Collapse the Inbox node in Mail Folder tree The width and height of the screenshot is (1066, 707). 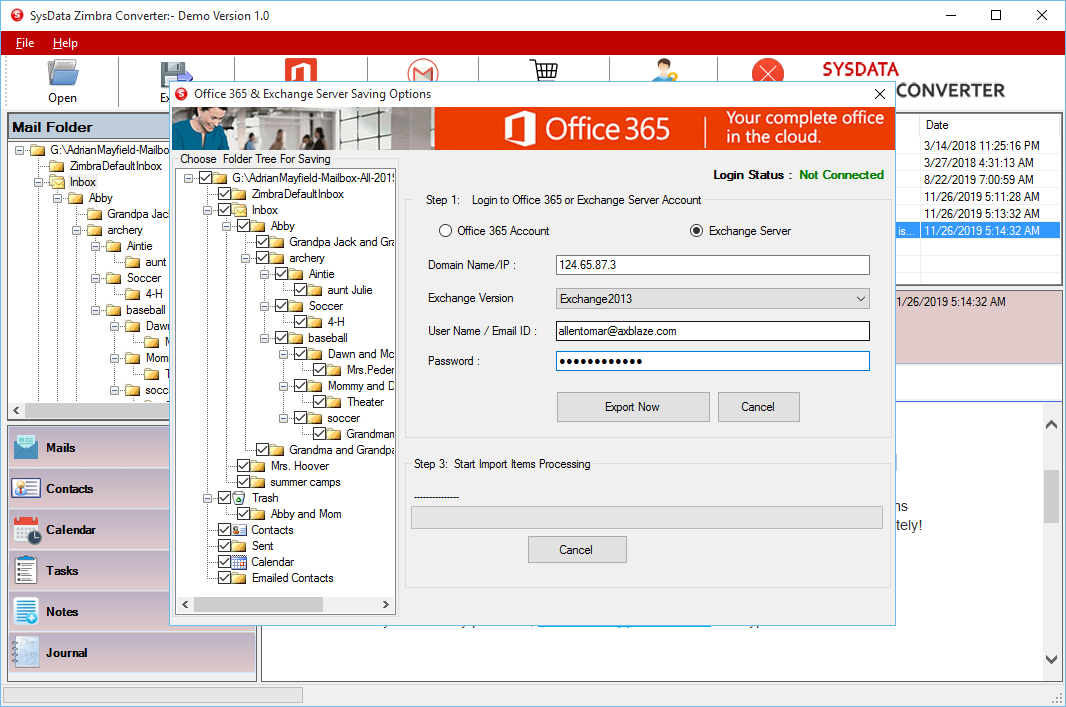point(40,182)
